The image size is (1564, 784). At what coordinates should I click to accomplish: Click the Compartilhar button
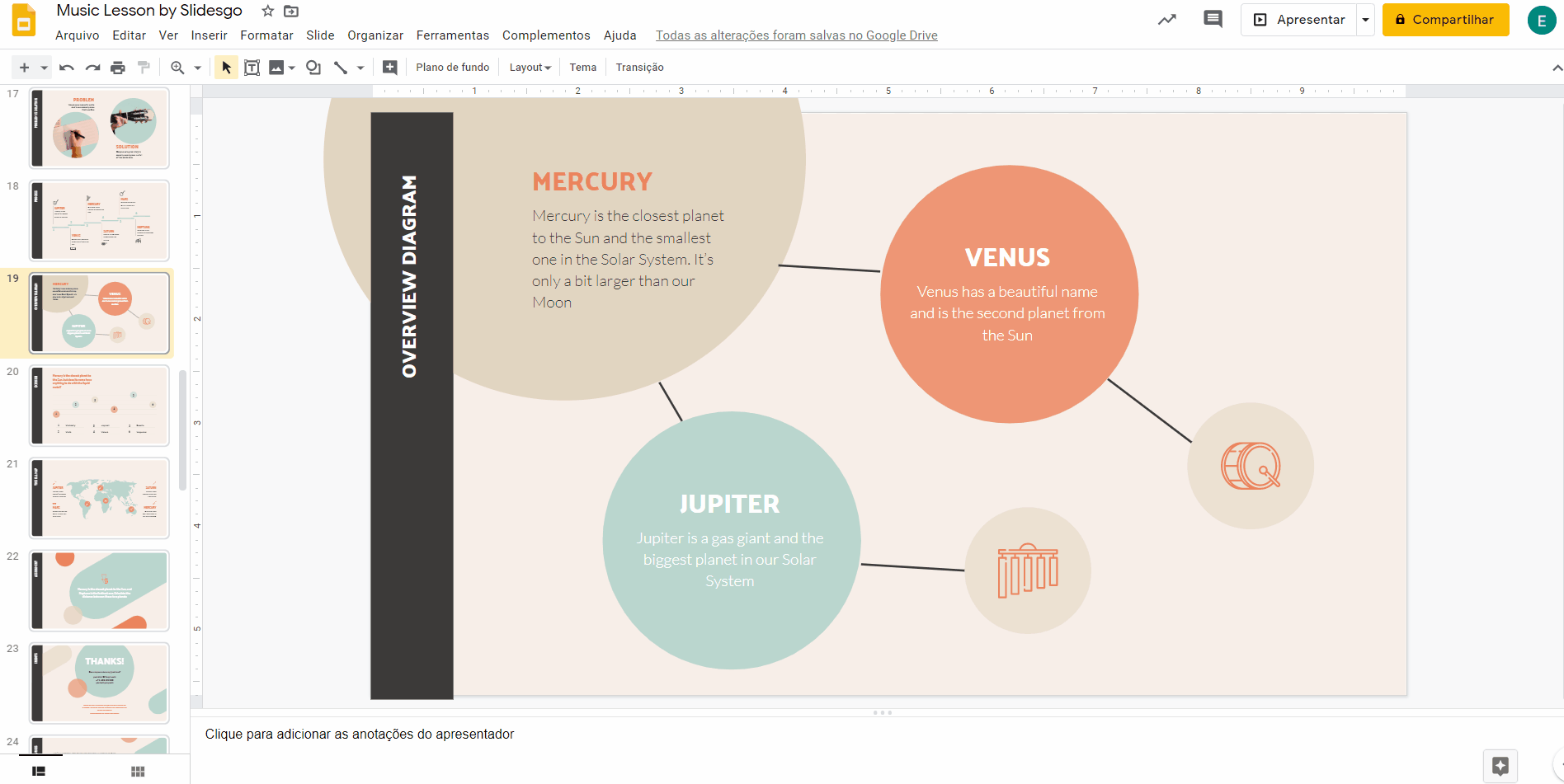point(1445,20)
